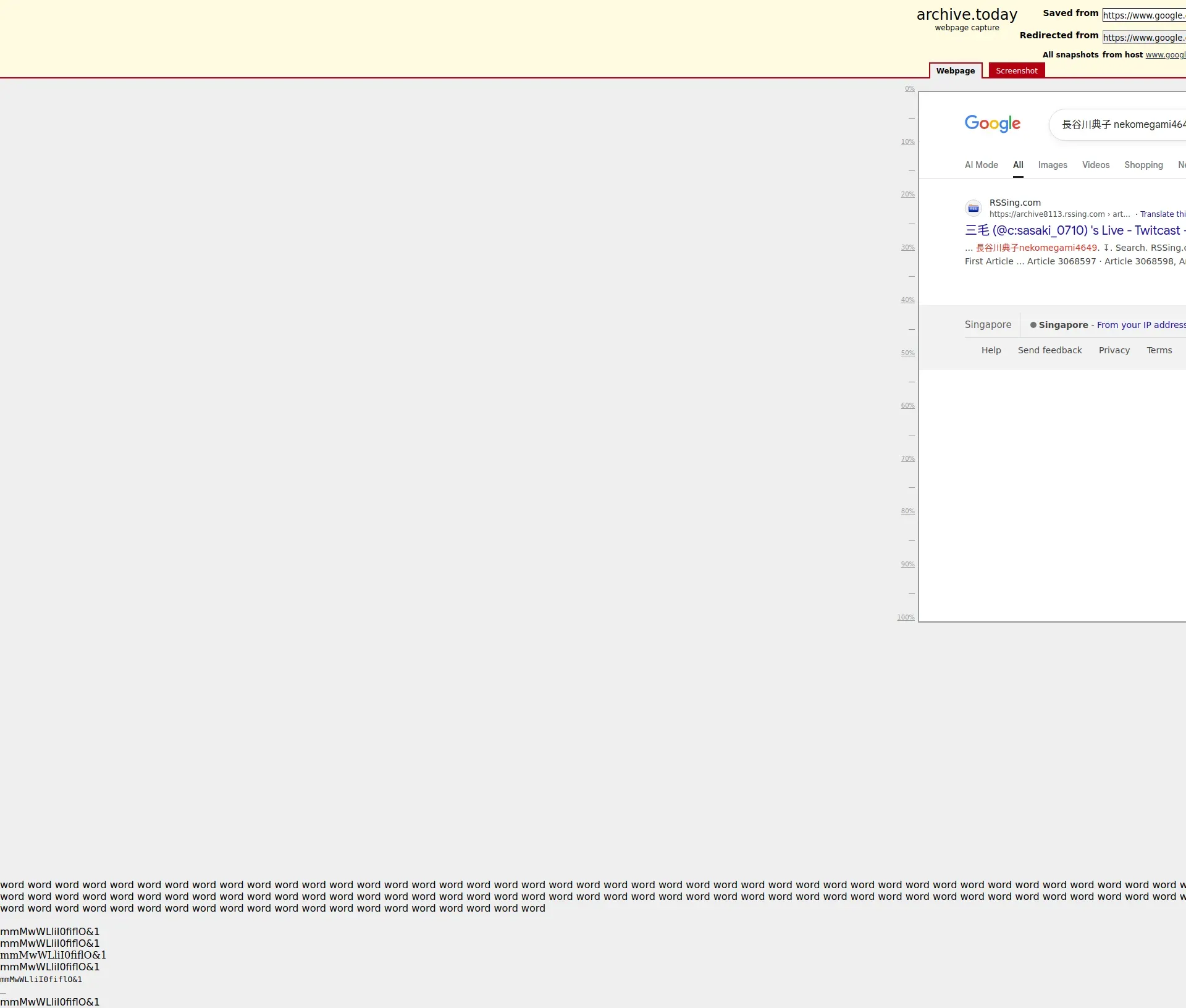Open the Privacy footer link

tap(1114, 350)
